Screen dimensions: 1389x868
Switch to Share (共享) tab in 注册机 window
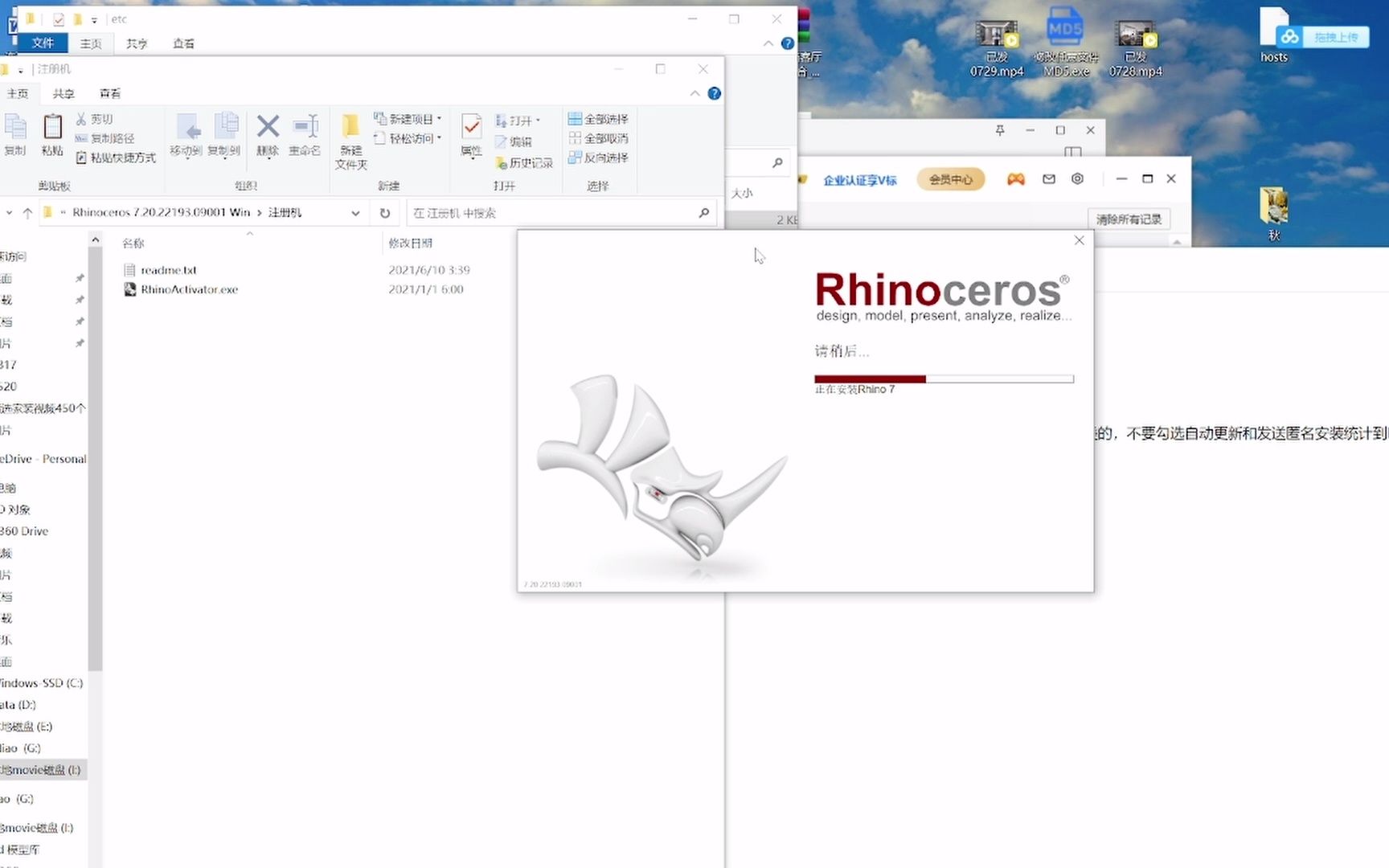click(64, 93)
